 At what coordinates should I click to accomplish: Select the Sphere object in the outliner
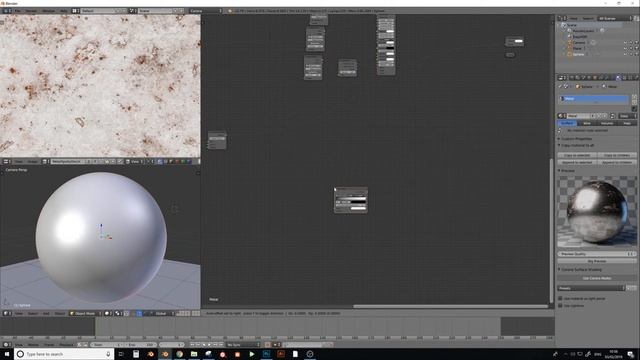tap(578, 54)
